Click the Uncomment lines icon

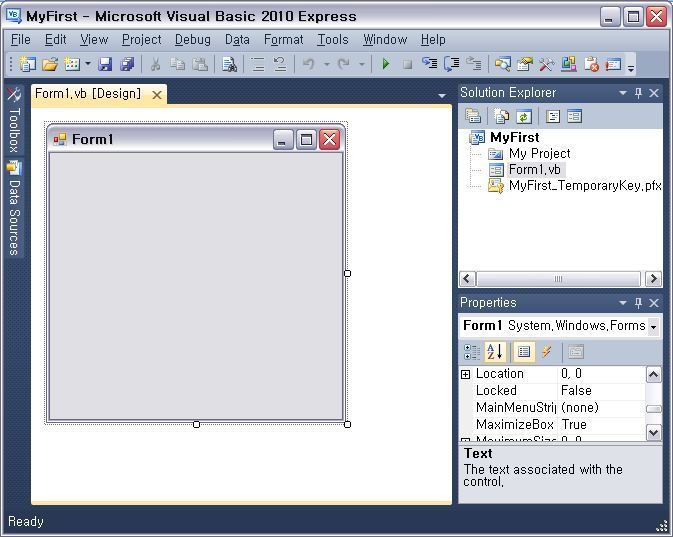click(x=280, y=64)
